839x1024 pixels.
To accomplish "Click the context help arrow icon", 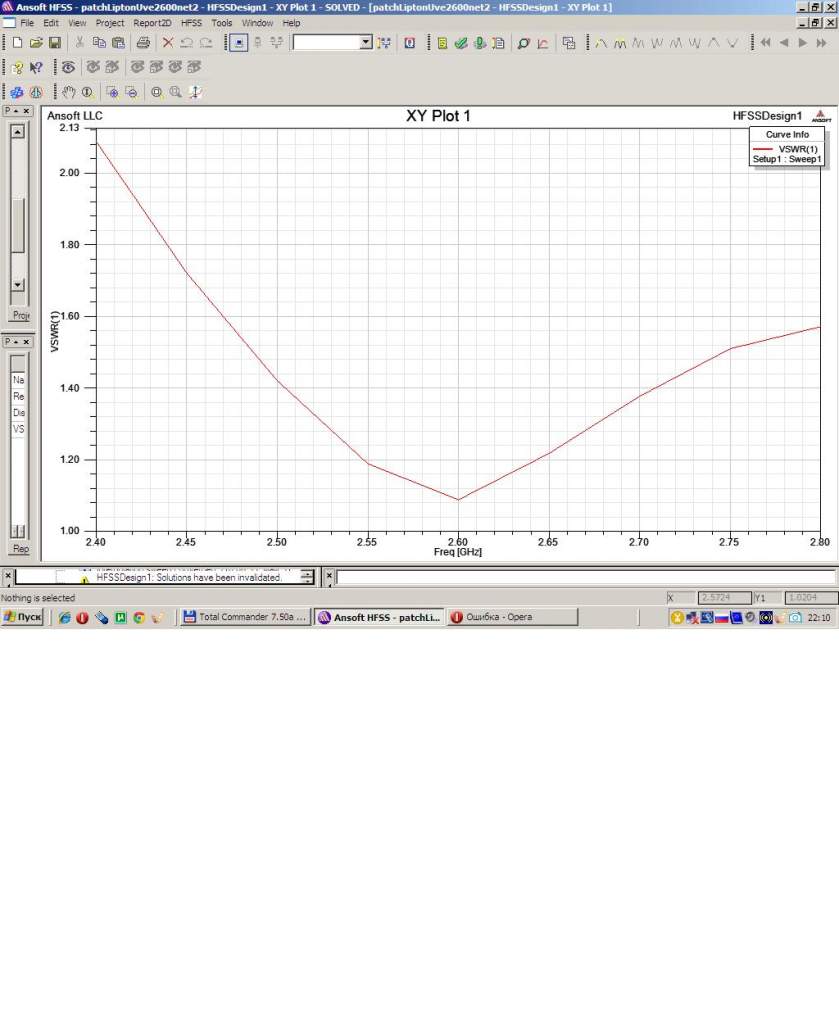I will point(36,67).
